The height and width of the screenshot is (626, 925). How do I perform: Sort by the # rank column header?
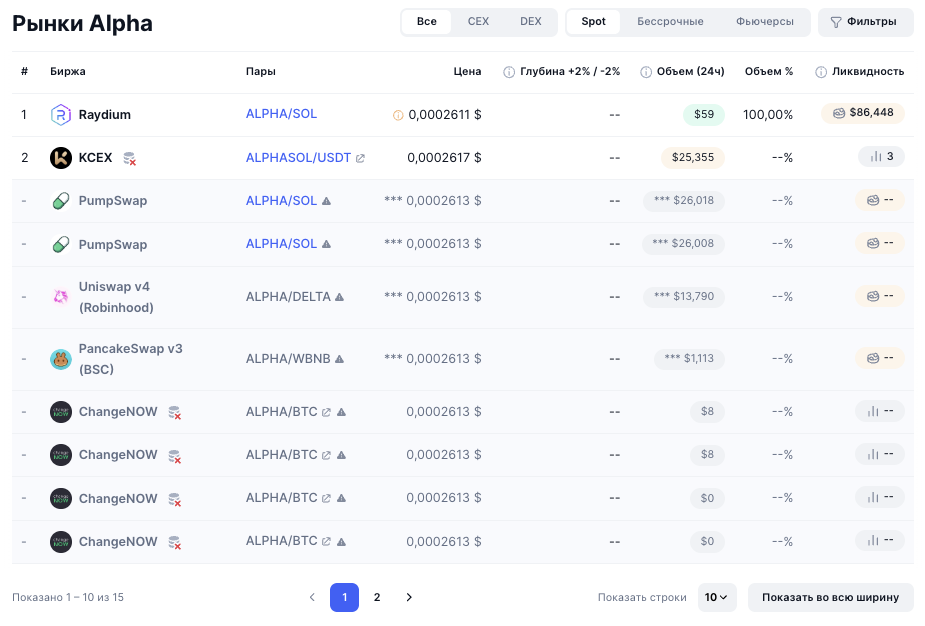point(24,71)
